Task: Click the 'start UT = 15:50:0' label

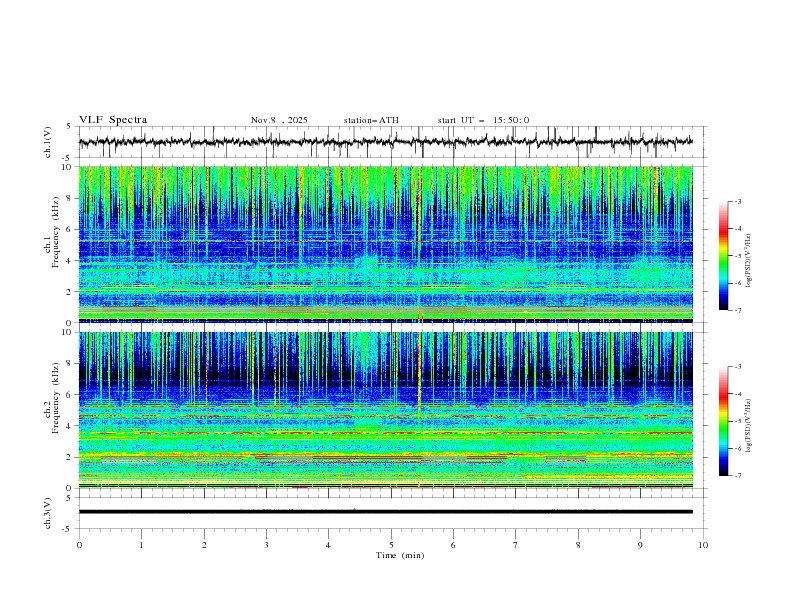Action: (x=483, y=120)
